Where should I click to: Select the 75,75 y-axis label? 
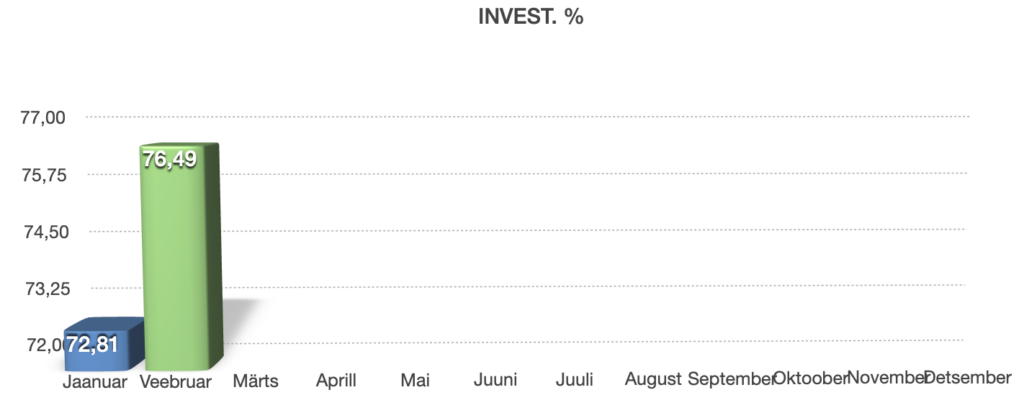click(43, 175)
